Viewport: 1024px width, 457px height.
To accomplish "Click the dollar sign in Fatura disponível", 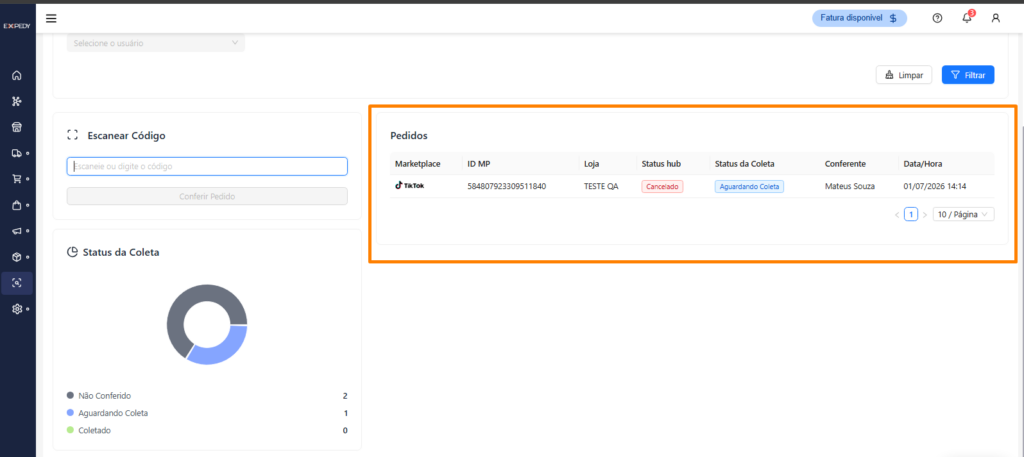I will point(893,18).
